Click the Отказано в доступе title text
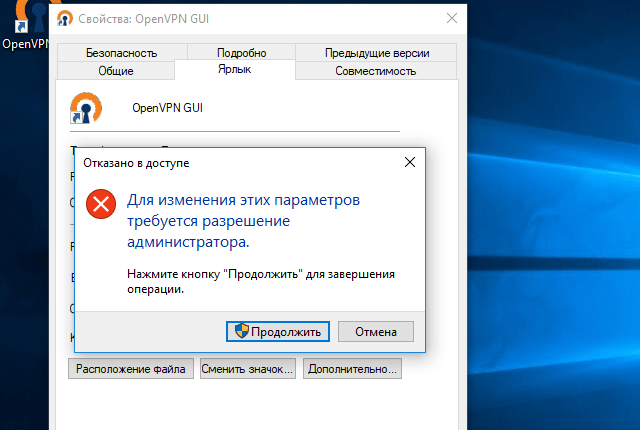The height and width of the screenshot is (430, 640). click(136, 163)
